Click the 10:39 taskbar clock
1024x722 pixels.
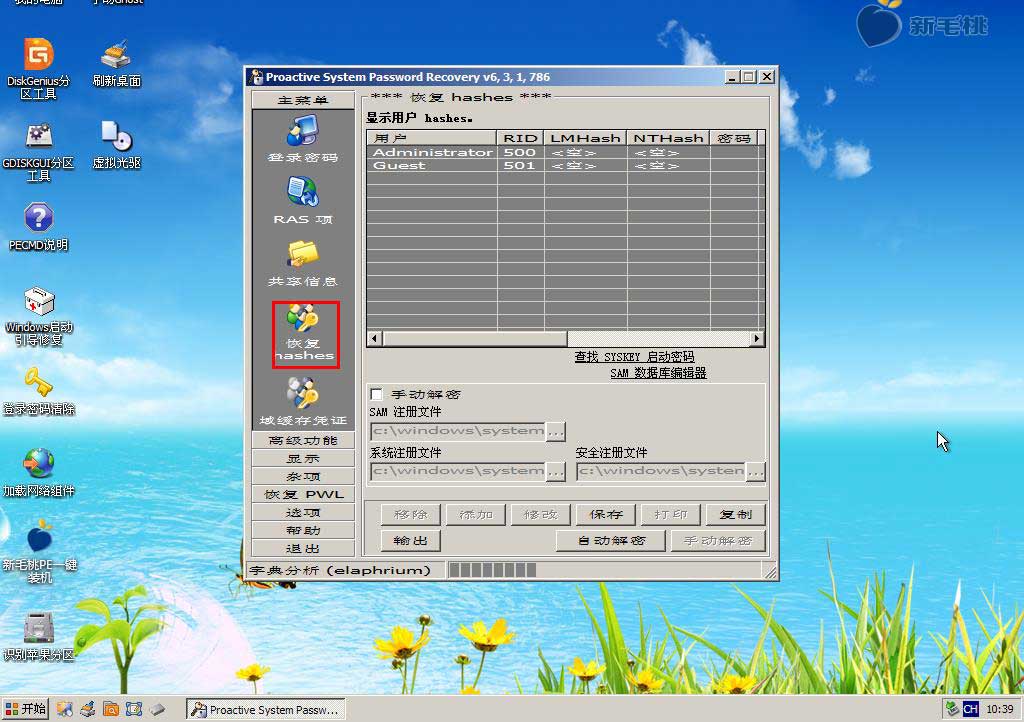[x=999, y=709]
